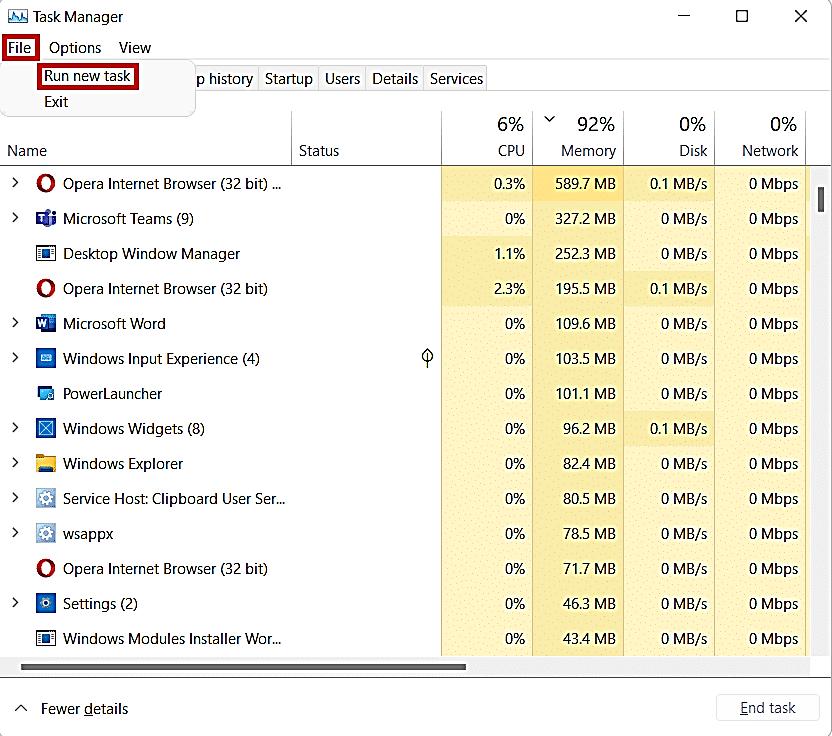Switch to the Services tab
This screenshot has width=832, height=736.
click(455, 78)
